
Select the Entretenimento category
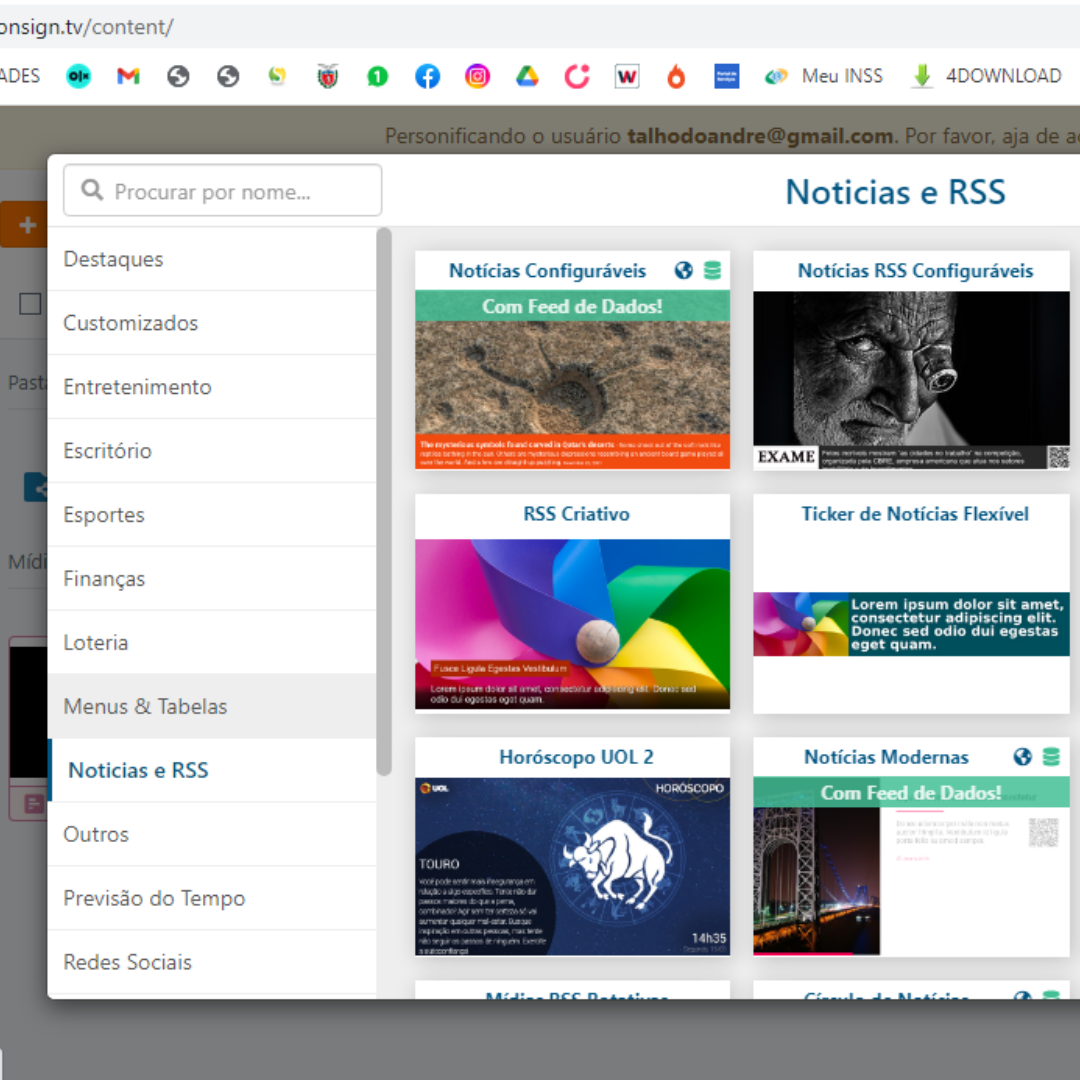click(212, 387)
